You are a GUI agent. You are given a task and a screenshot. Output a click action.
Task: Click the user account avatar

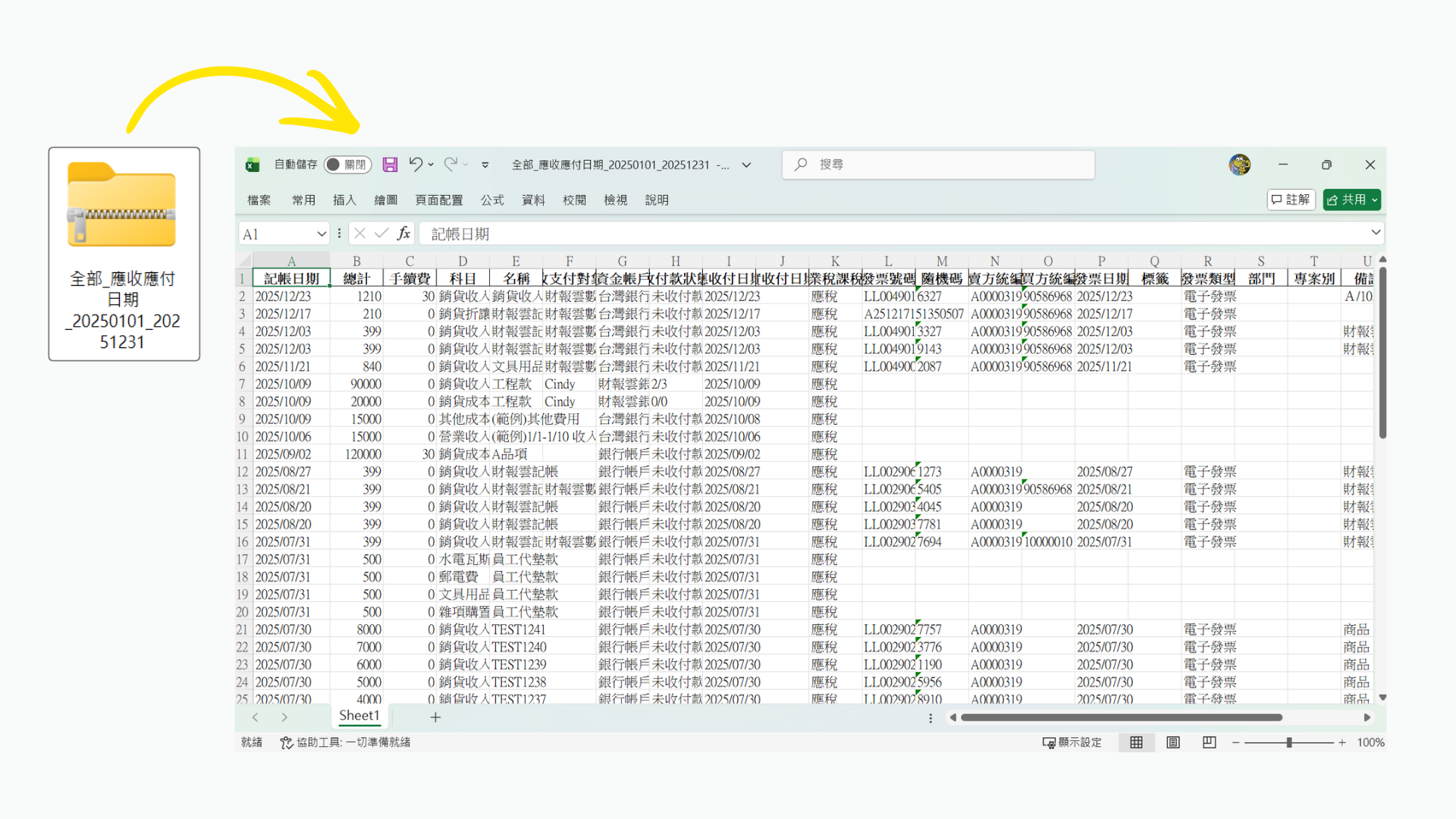click(x=1239, y=165)
